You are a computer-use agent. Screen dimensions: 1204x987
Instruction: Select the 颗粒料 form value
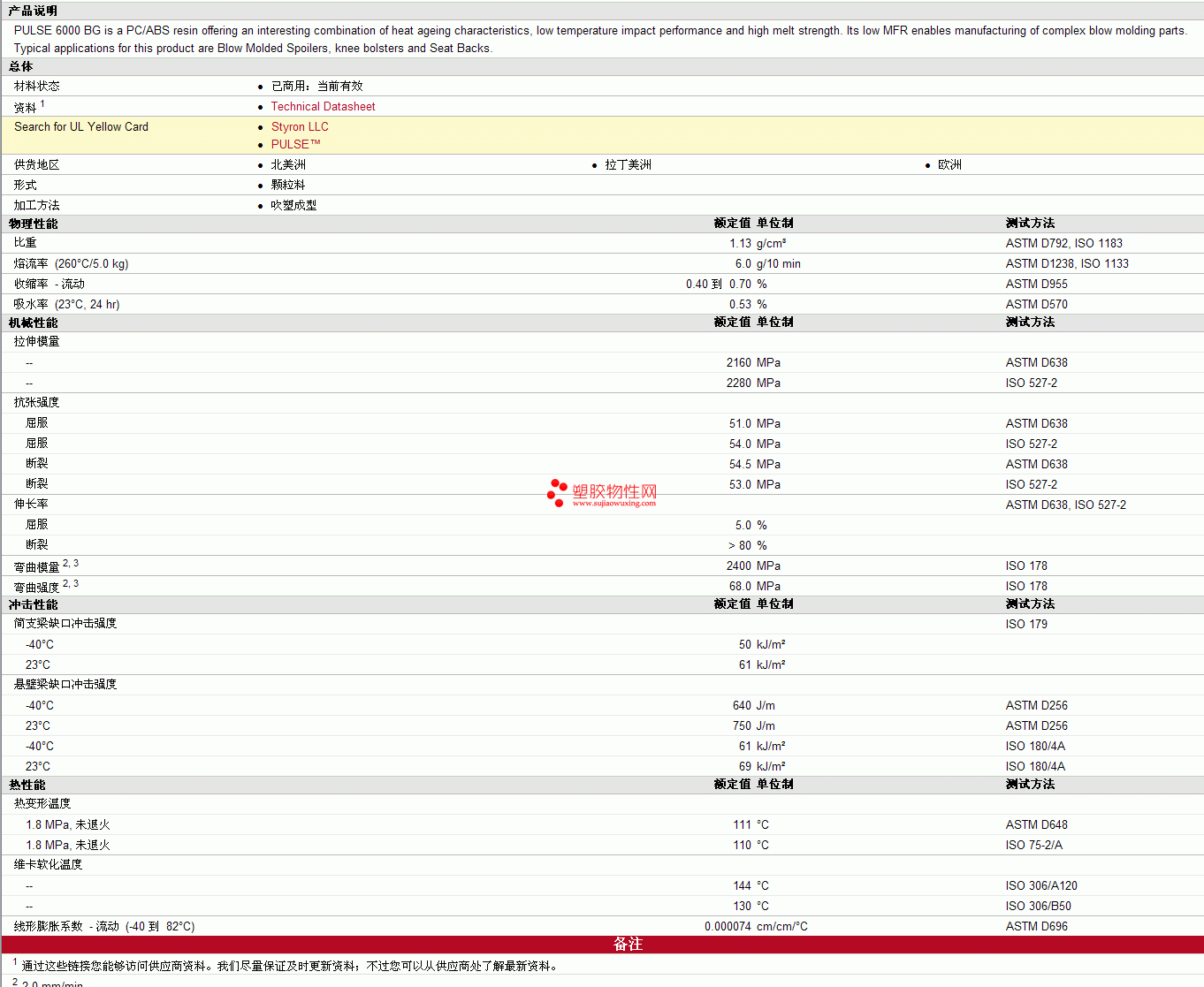[288, 185]
